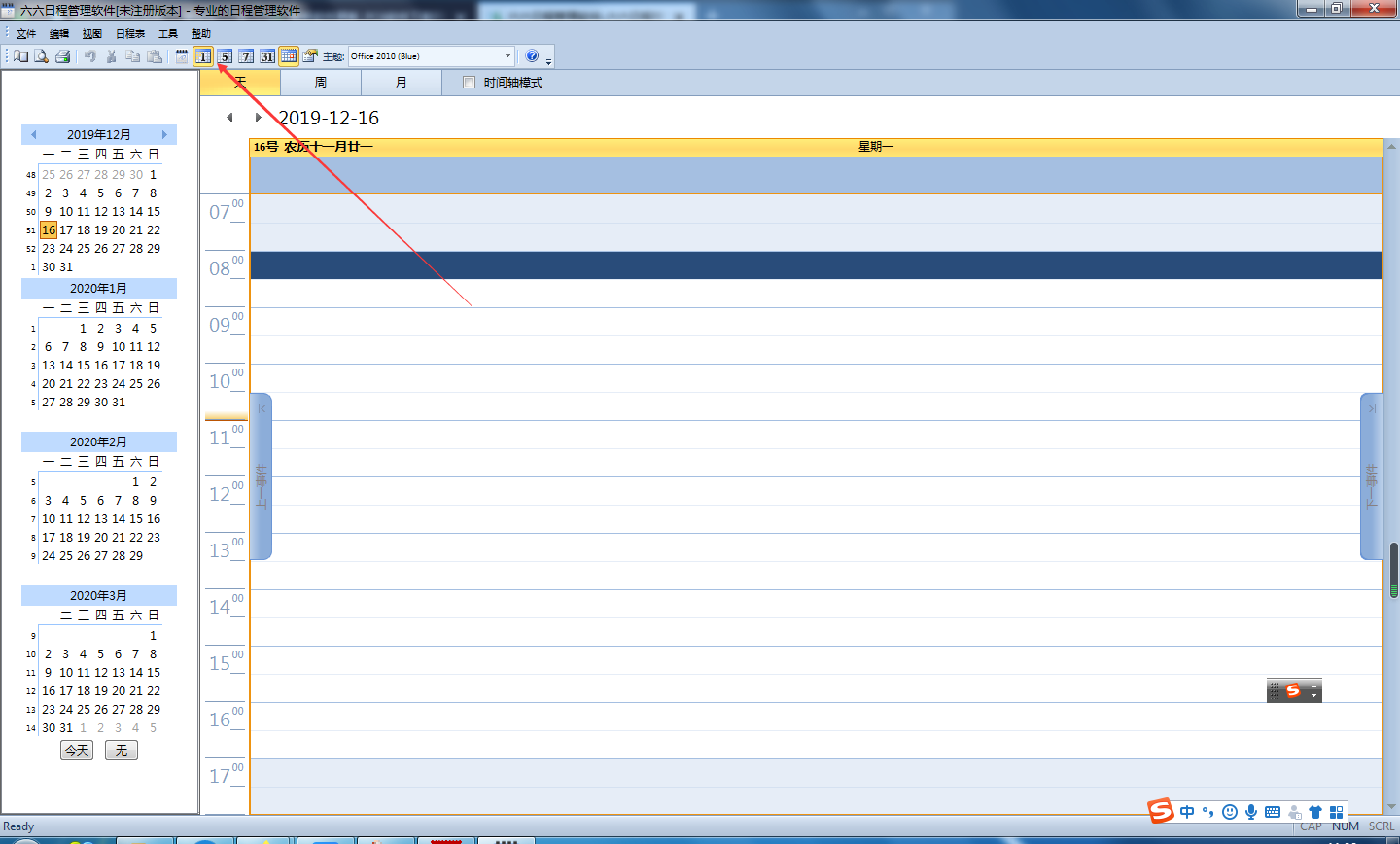The image size is (1400, 844).
Task: Open print preview from the toolbar
Action: (x=41, y=56)
